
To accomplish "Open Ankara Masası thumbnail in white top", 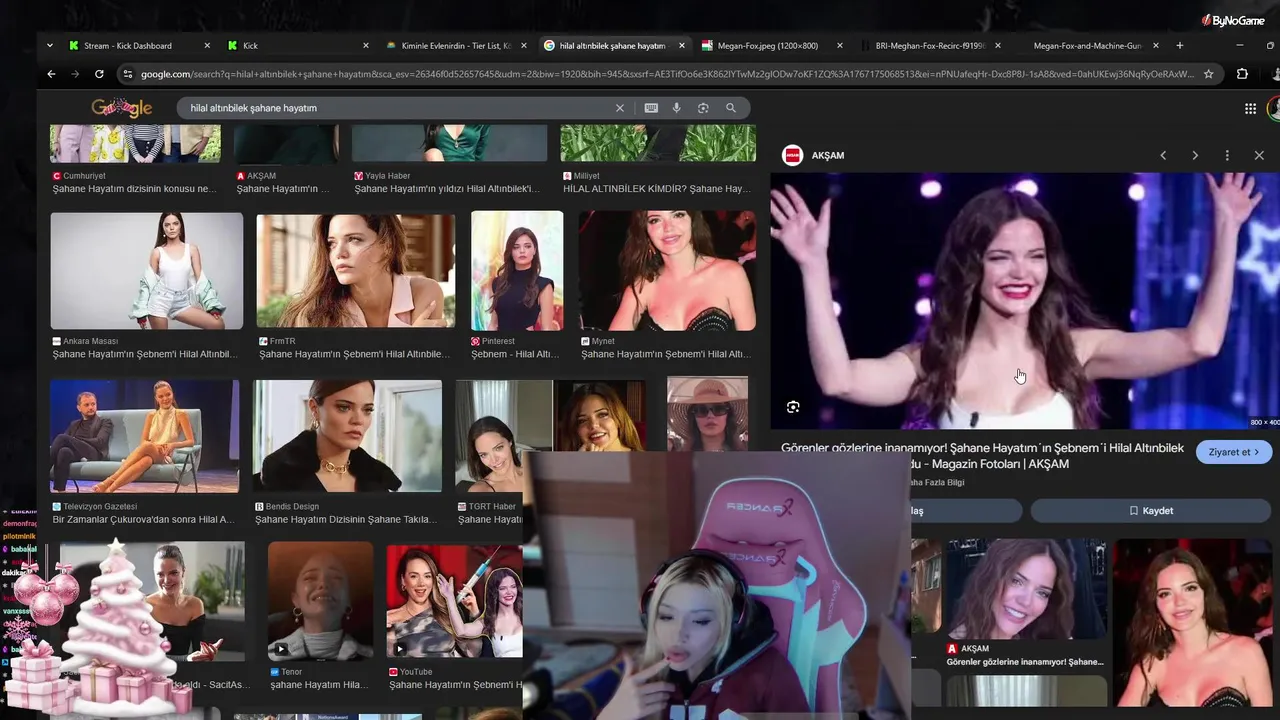I will coord(147,270).
